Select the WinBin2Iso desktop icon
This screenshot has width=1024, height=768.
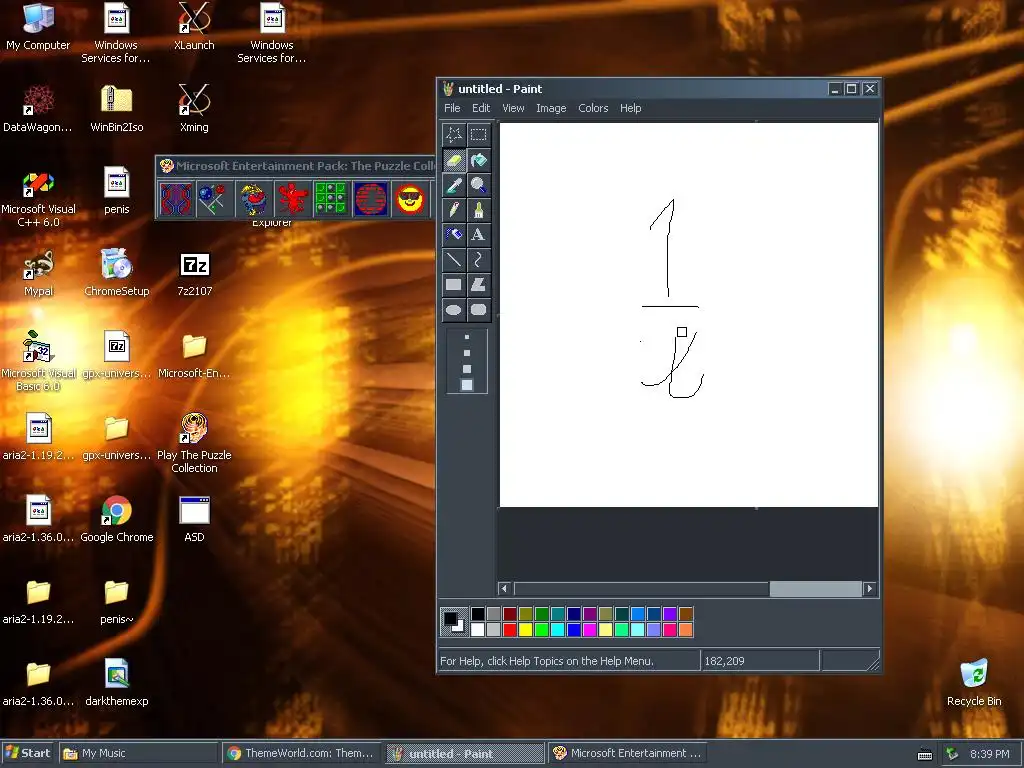pos(116,110)
